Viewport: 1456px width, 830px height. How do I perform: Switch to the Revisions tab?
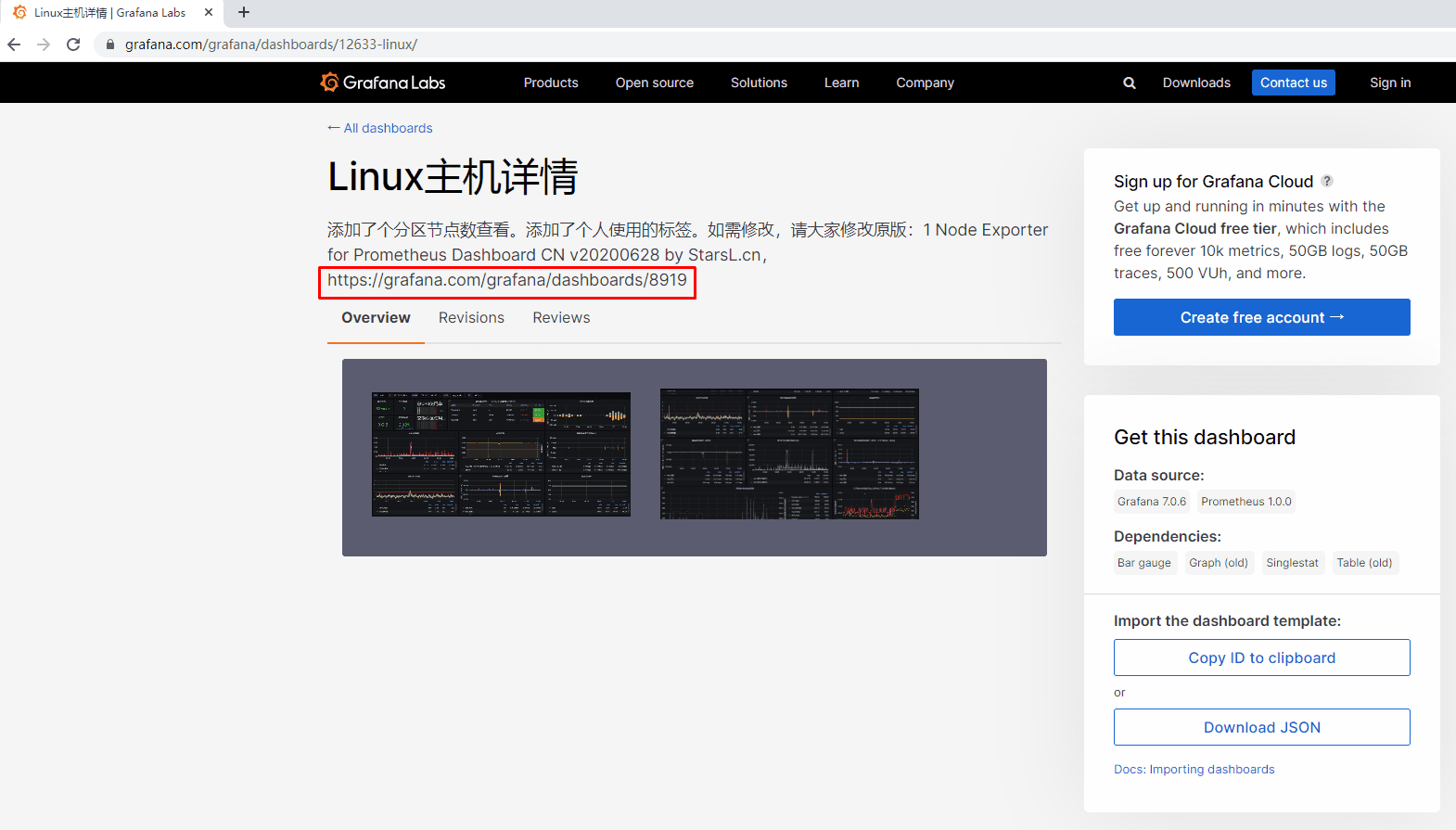coord(471,317)
